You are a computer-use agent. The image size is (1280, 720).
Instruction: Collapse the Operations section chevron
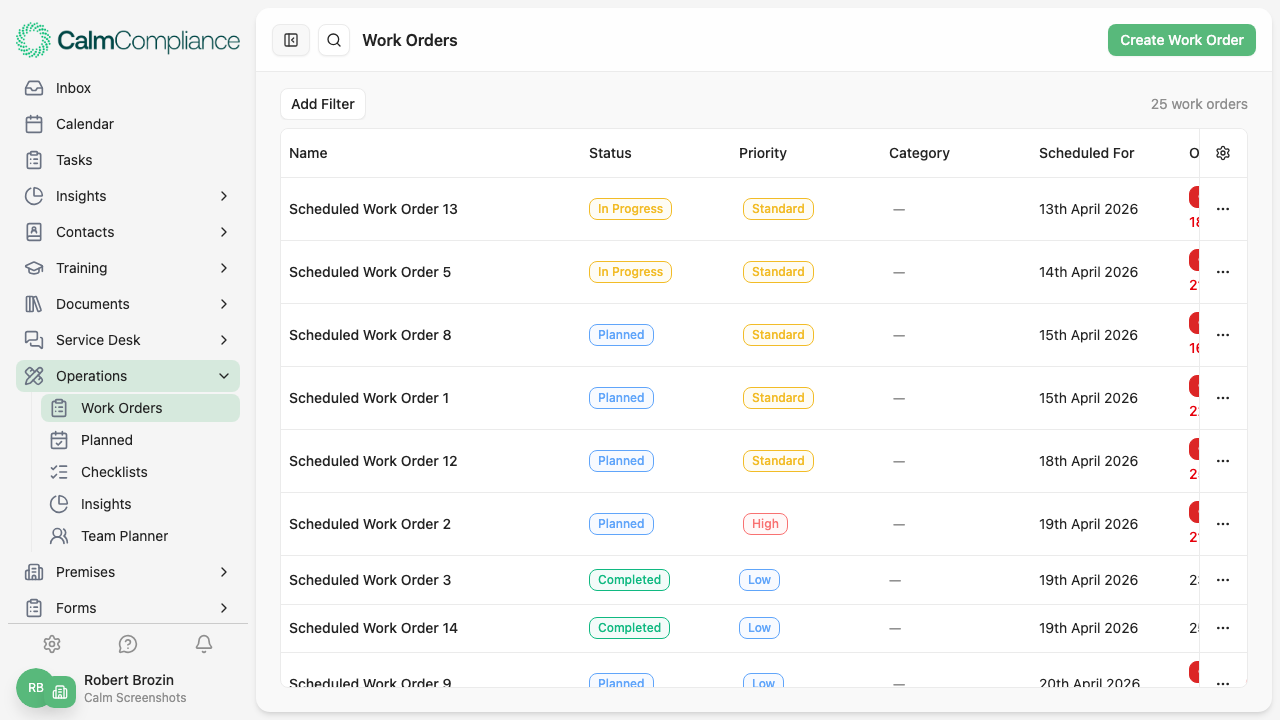[x=224, y=376]
